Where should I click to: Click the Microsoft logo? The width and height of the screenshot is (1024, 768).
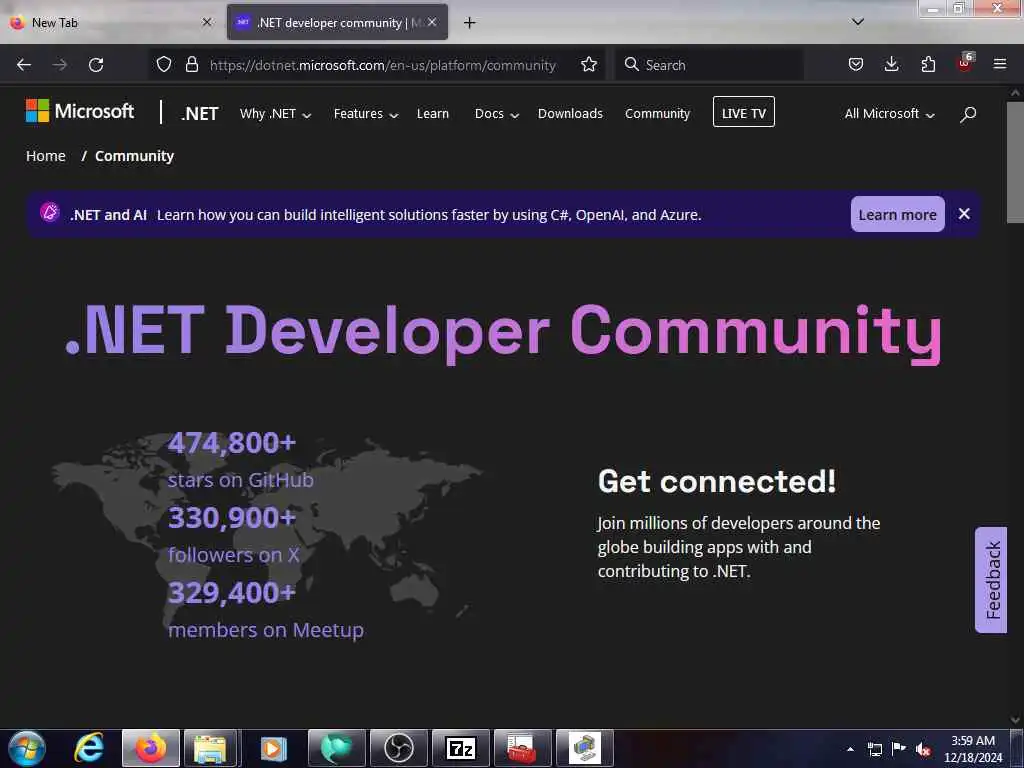click(80, 111)
